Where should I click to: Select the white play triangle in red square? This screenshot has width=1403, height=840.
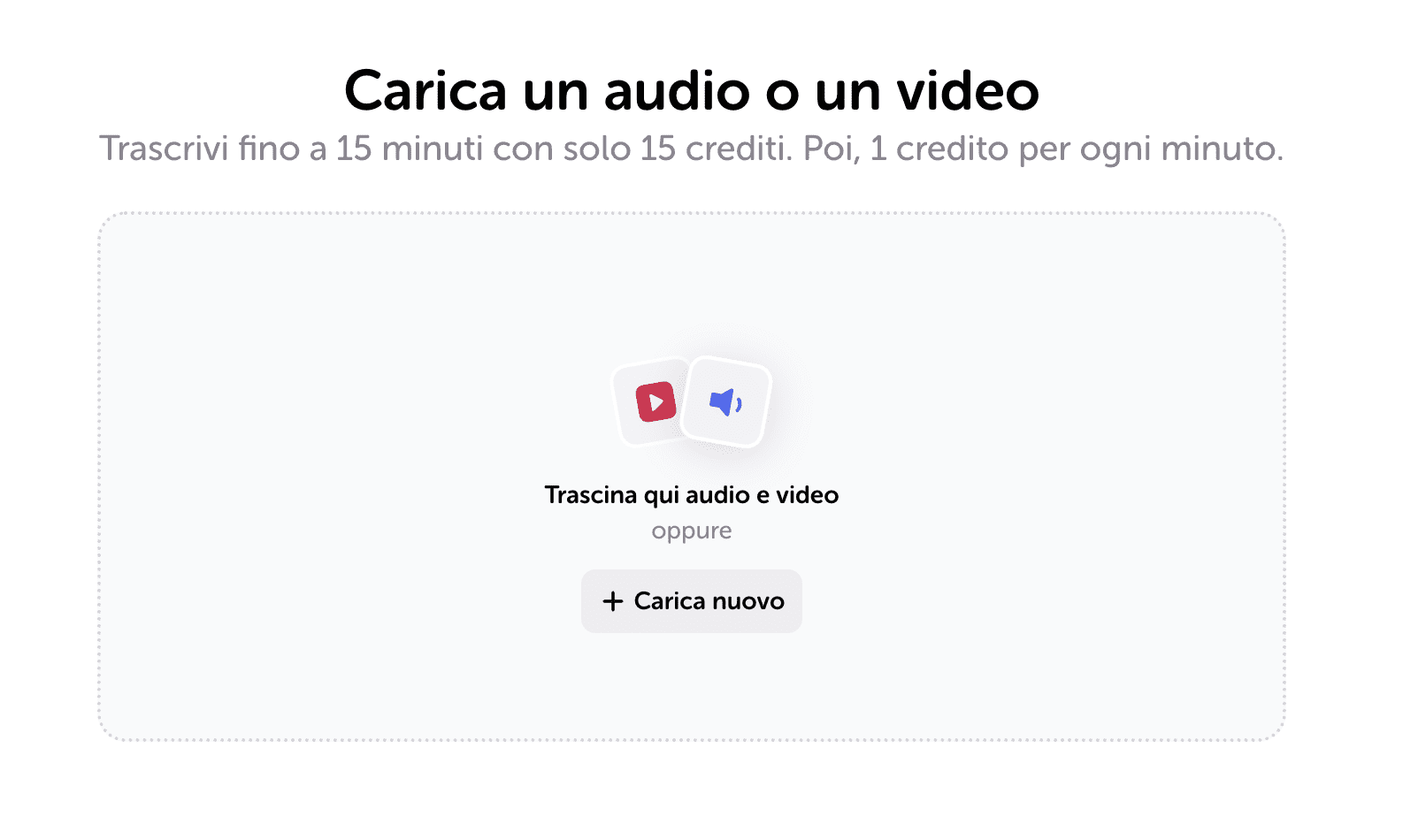point(656,402)
